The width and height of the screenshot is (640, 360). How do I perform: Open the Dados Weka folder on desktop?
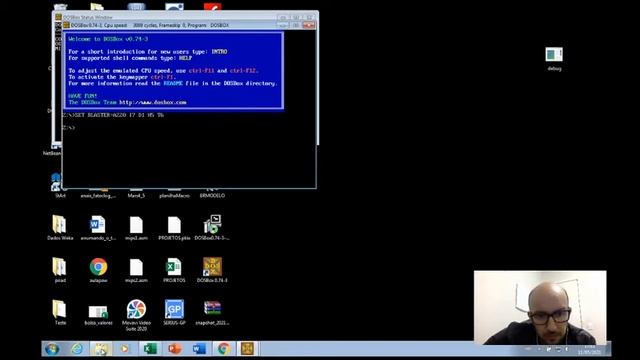tap(60, 225)
